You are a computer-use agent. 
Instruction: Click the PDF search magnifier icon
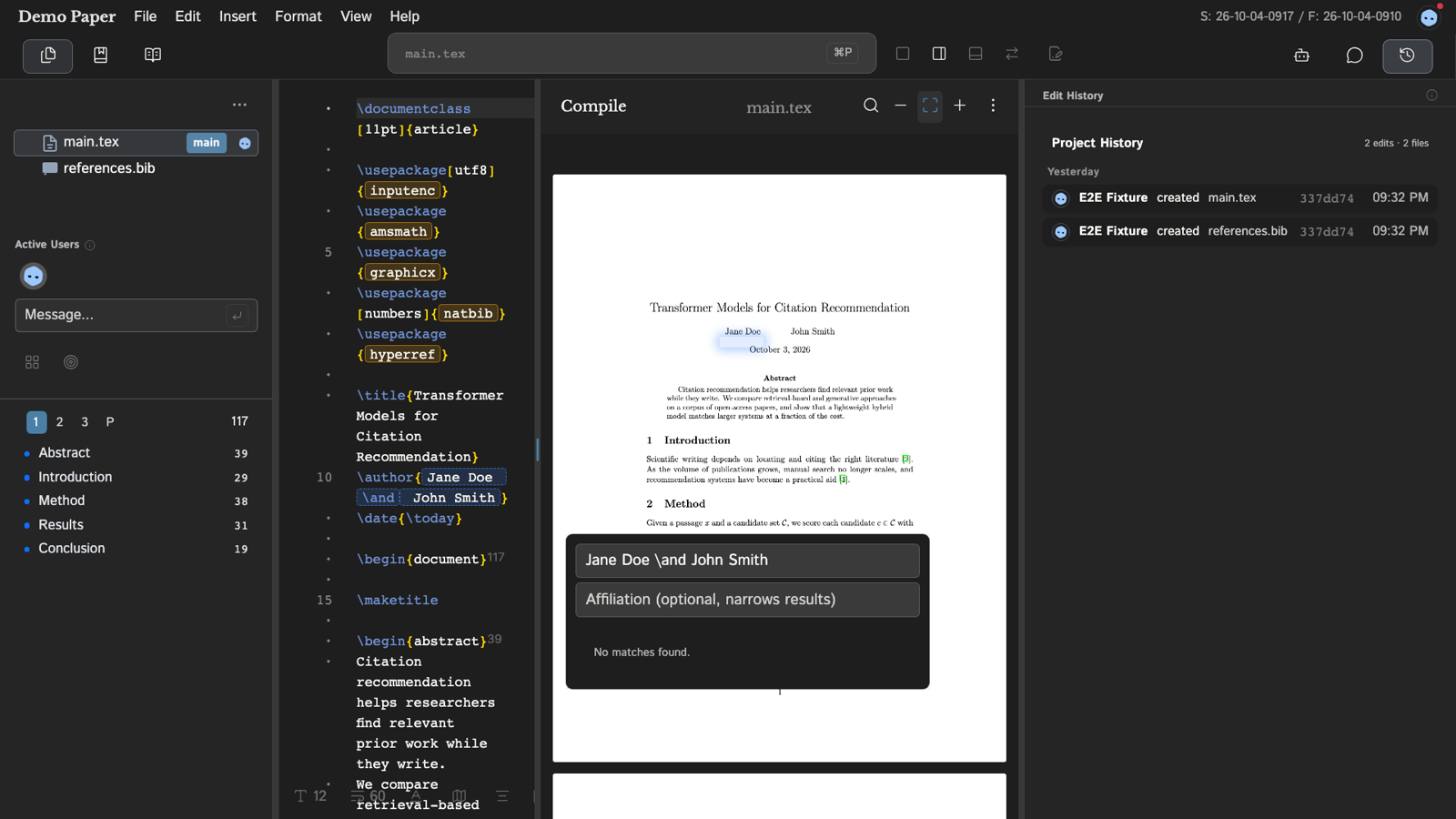tap(871, 106)
